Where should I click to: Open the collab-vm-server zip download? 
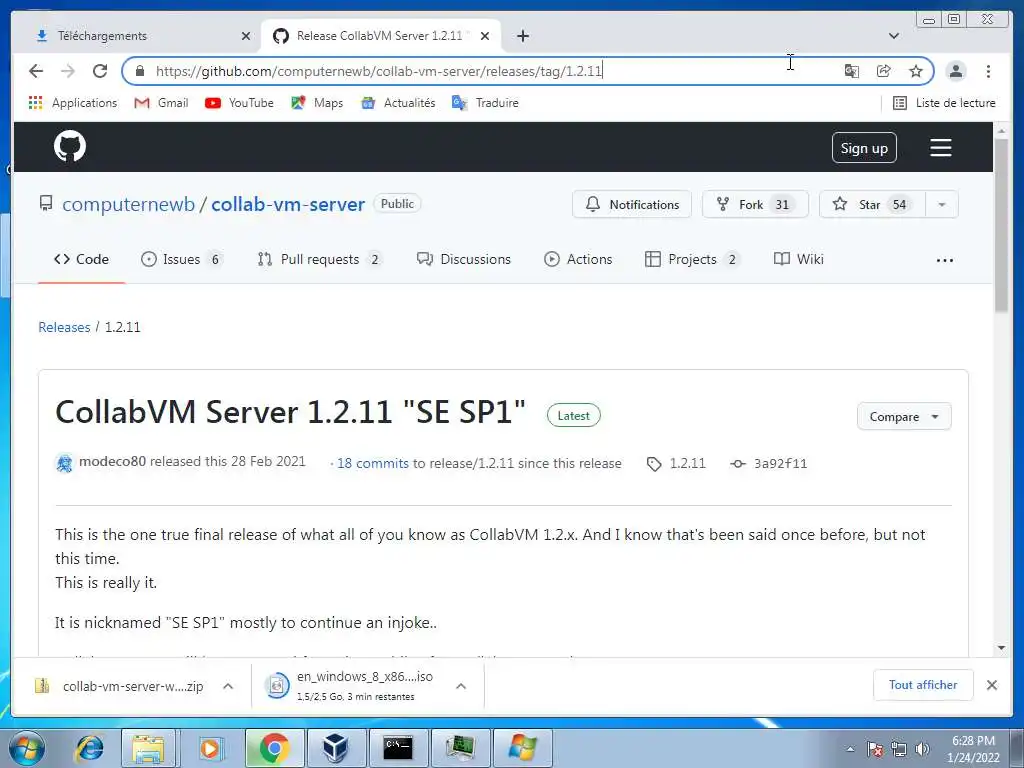121,686
